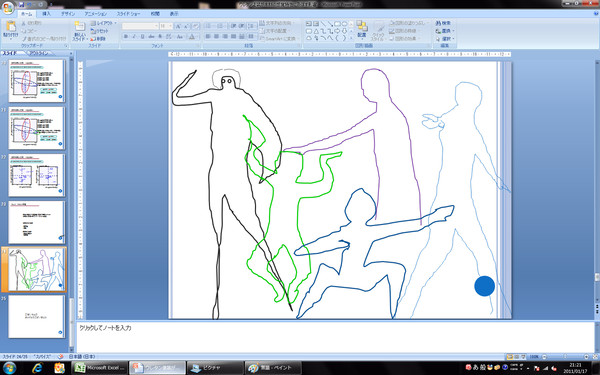
Task: Open the font size combo box
Action: (x=166, y=26)
